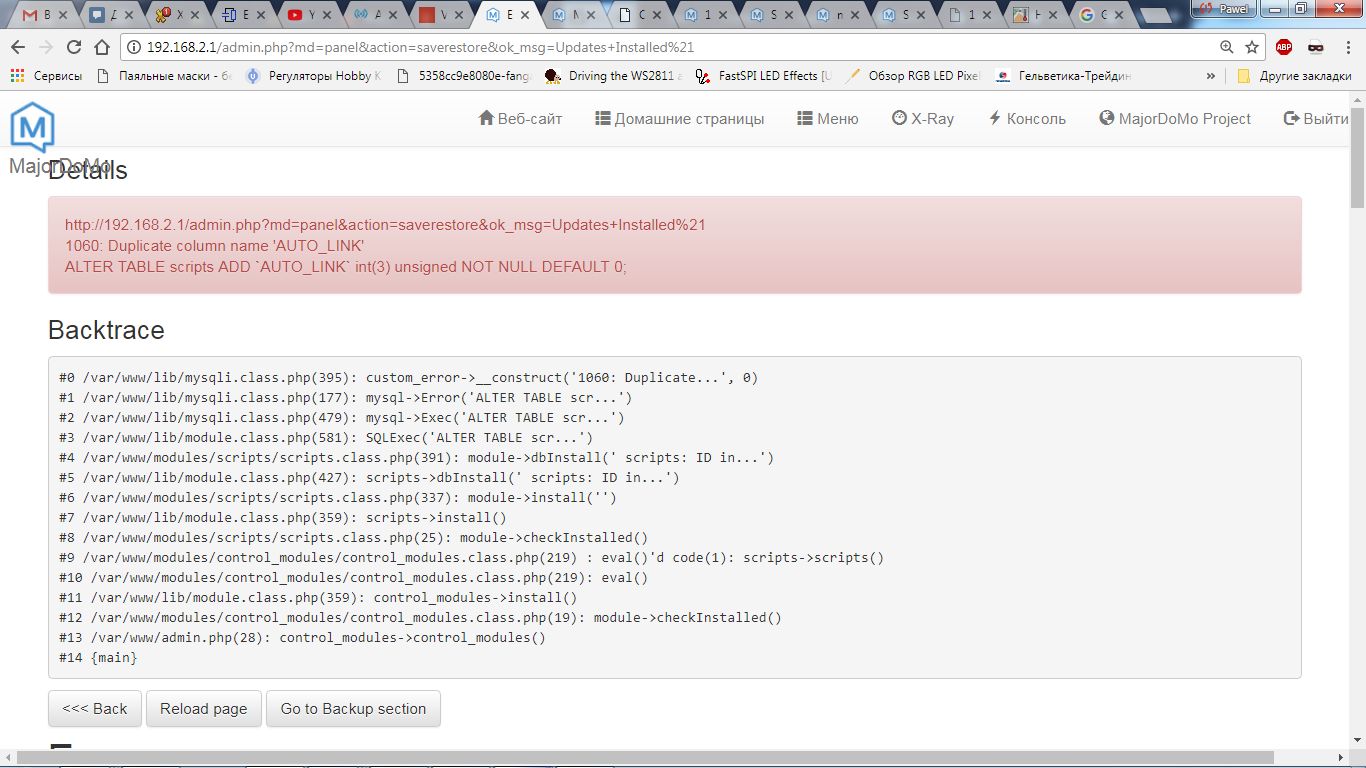Open the Паяльные маски bookmark
The height and width of the screenshot is (768, 1366).
pos(164,75)
